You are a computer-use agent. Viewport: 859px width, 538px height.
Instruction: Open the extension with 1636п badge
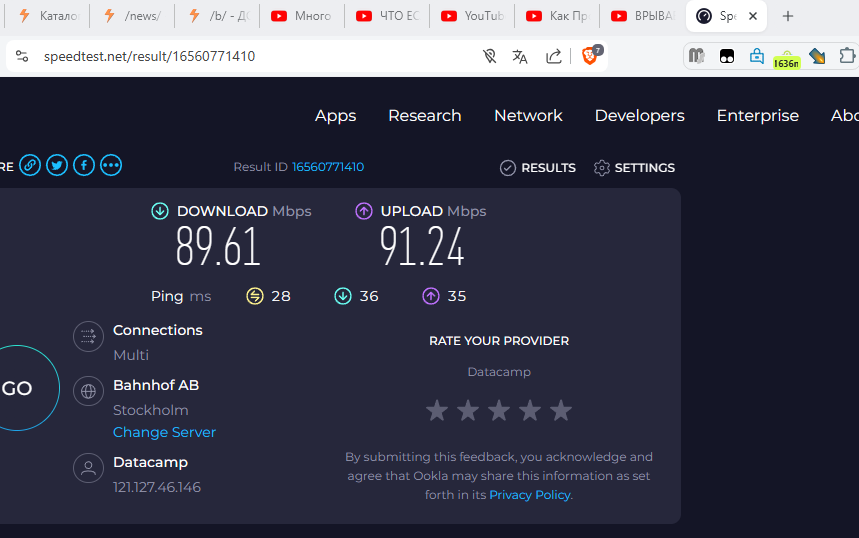(786, 59)
